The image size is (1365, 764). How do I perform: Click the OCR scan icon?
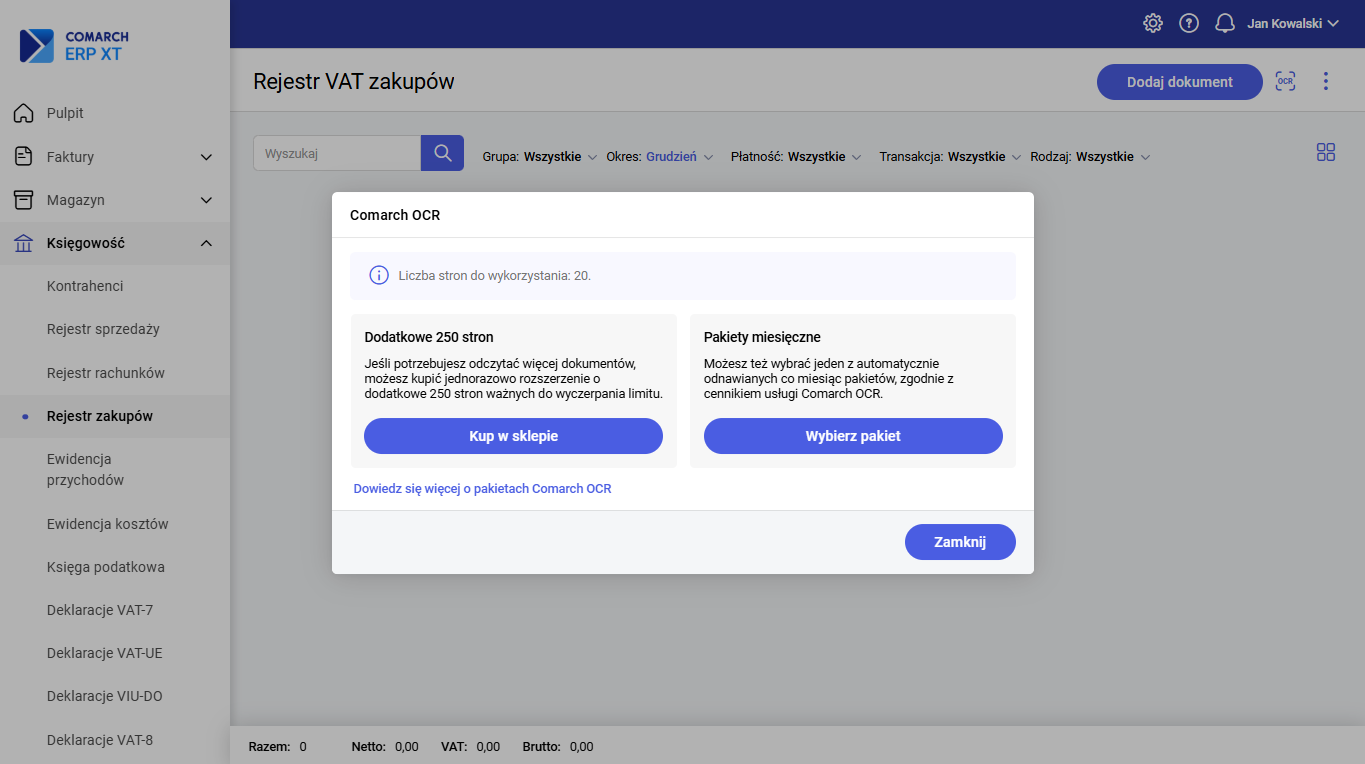click(1285, 82)
